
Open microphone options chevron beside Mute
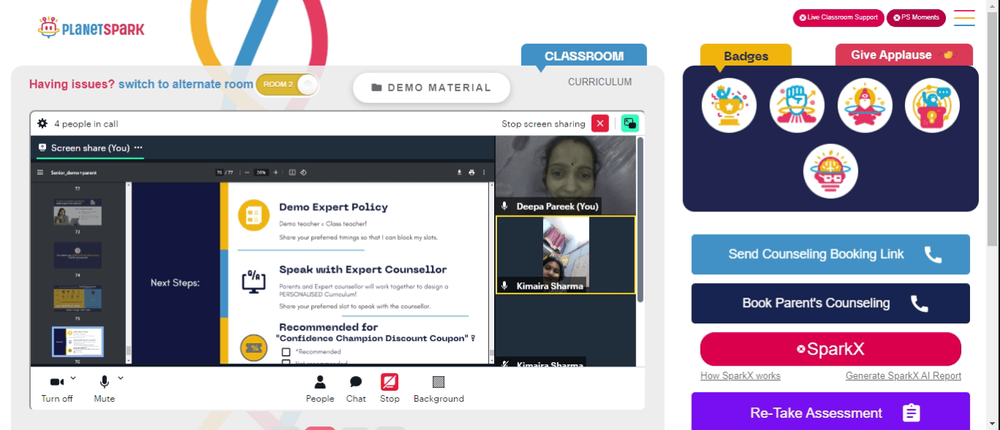pos(121,378)
